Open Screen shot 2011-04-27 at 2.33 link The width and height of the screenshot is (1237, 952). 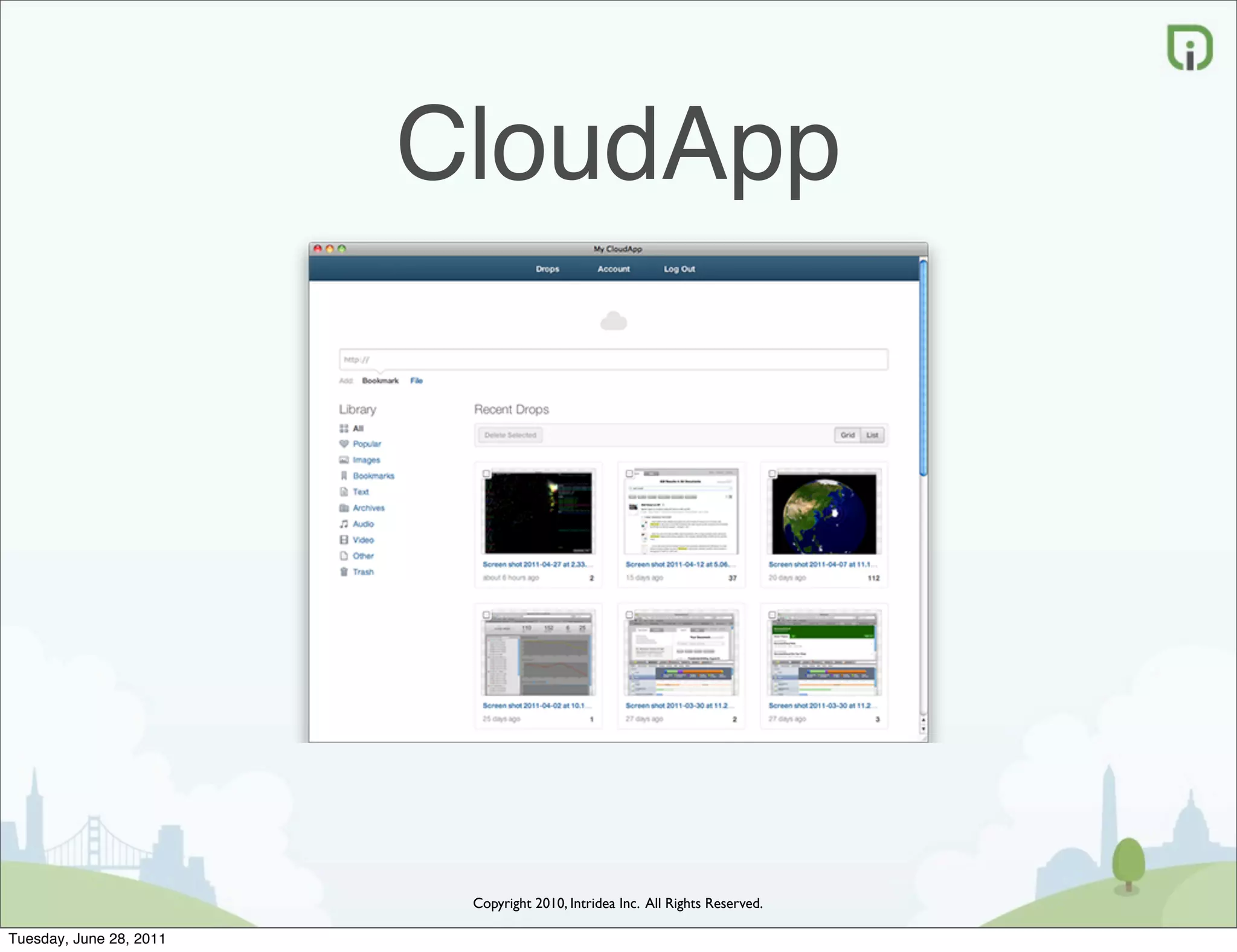(538, 564)
